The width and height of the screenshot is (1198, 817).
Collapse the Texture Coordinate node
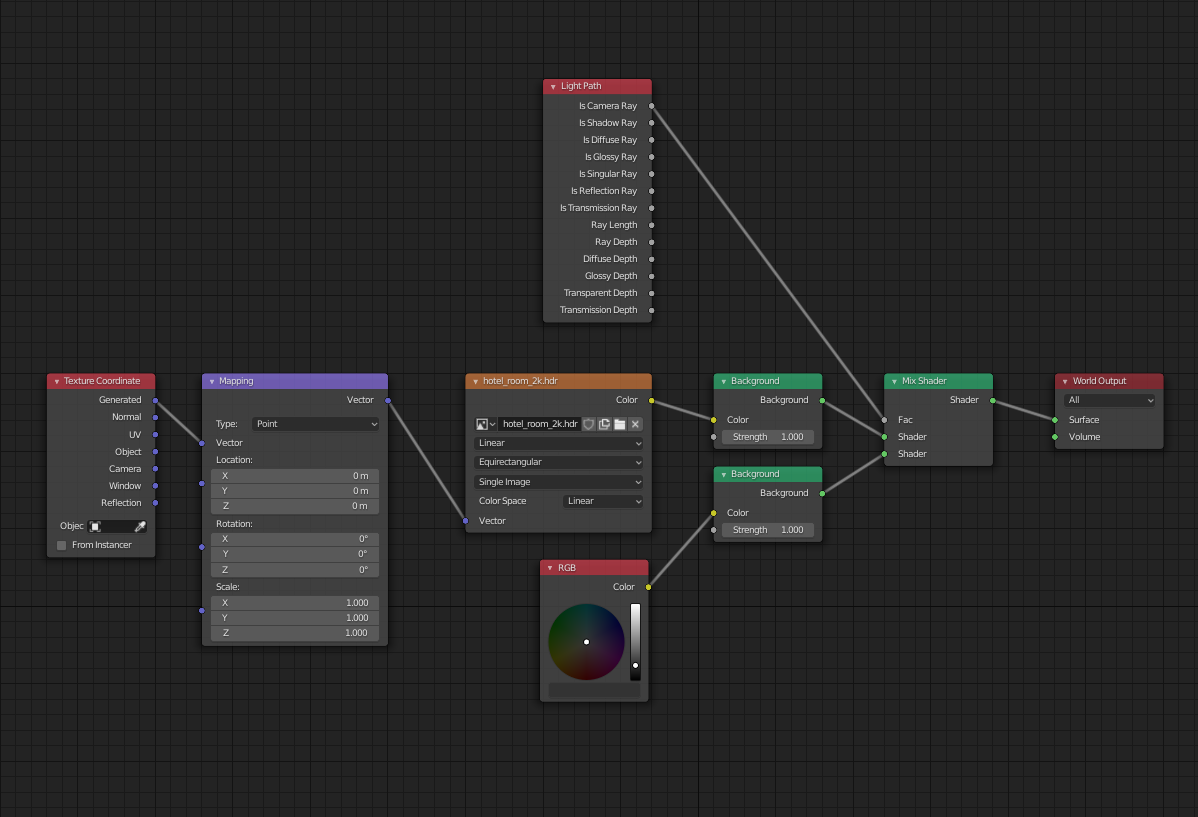tap(57, 381)
